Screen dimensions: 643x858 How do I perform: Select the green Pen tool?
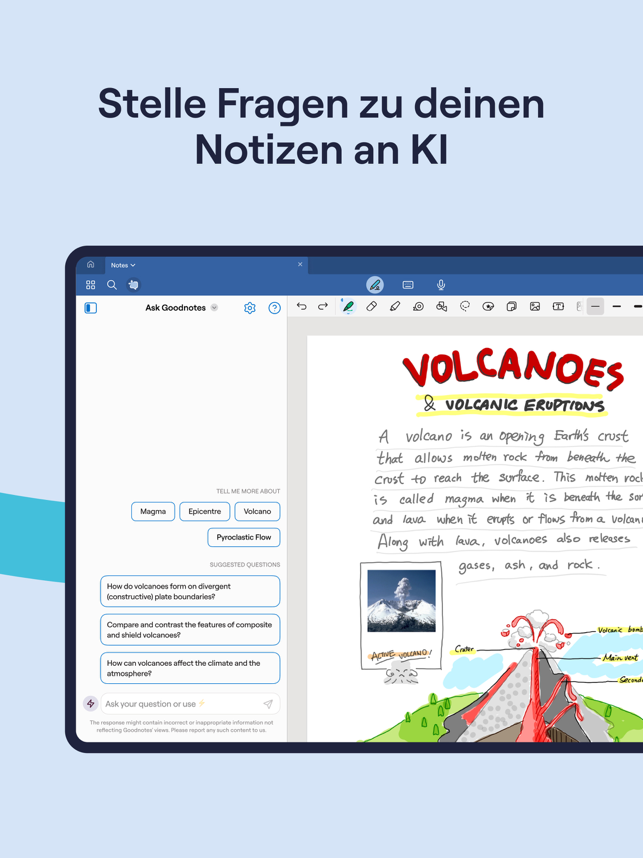pyautogui.click(x=348, y=306)
